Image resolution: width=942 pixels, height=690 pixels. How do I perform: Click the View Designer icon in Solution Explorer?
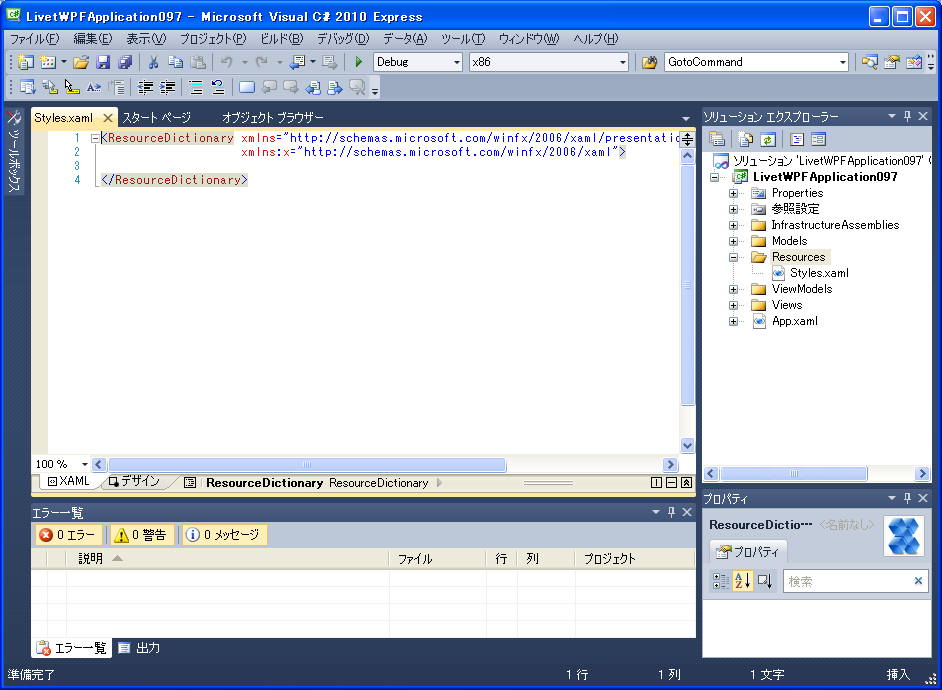click(x=818, y=139)
